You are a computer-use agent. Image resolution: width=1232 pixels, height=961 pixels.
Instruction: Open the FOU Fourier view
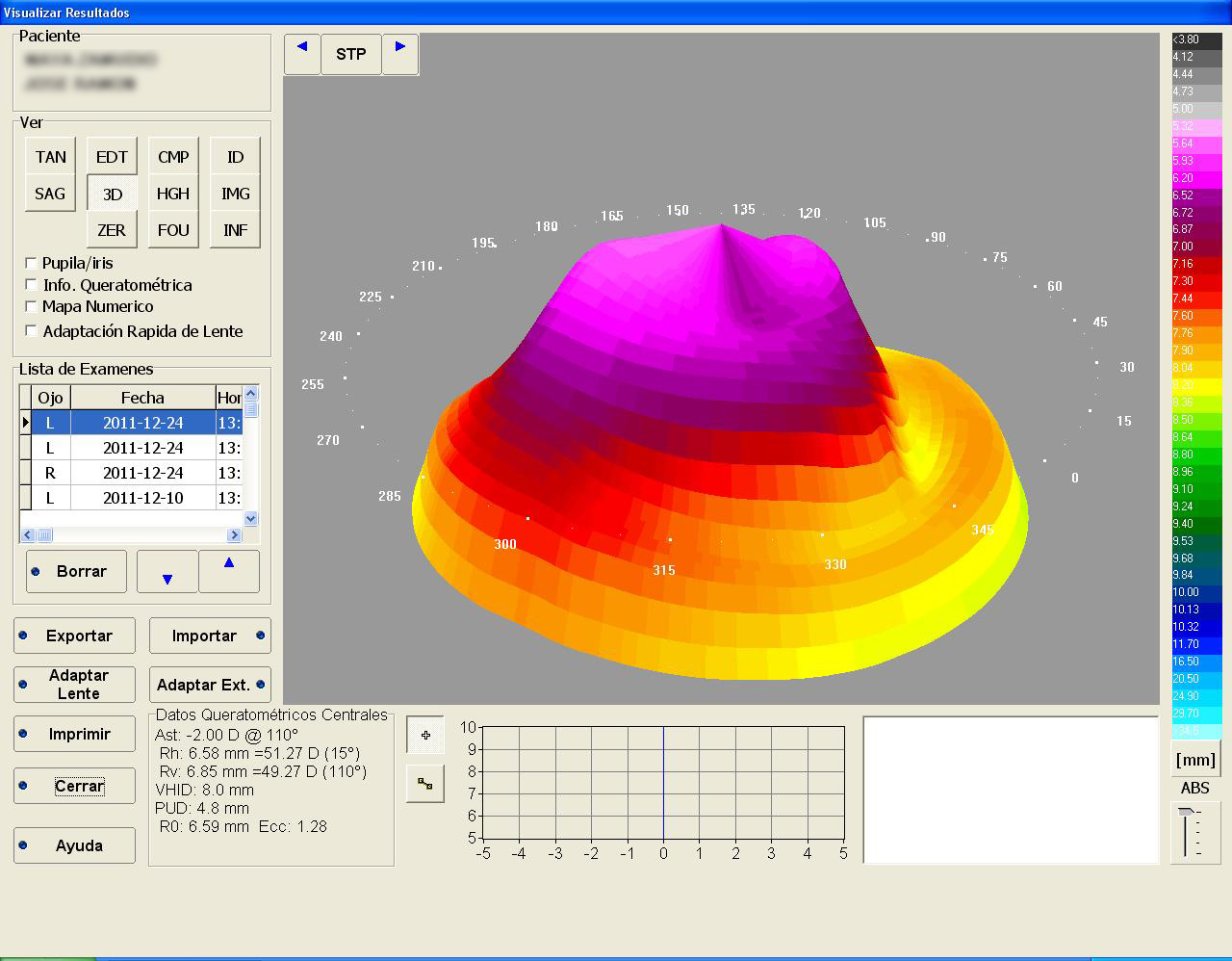point(173,230)
